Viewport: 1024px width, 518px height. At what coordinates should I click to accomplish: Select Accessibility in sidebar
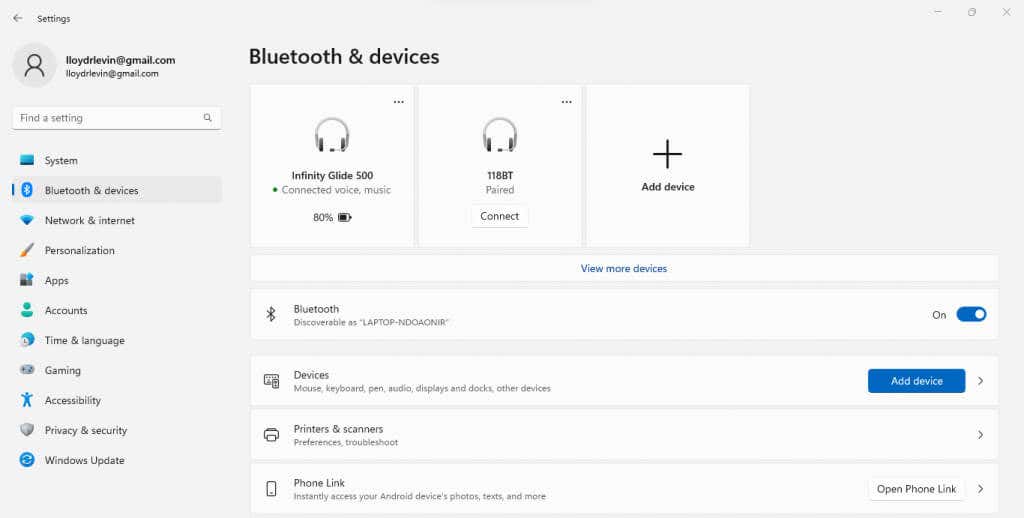[x=117, y=400]
